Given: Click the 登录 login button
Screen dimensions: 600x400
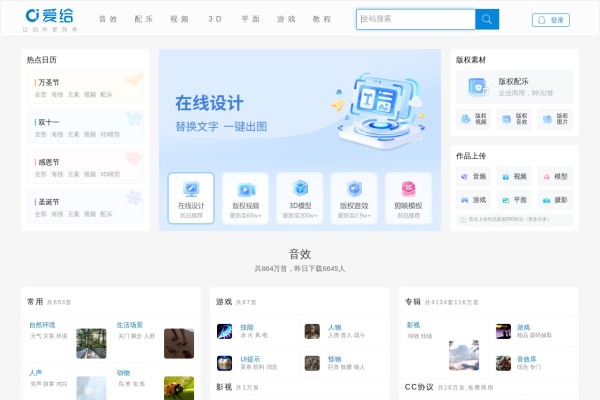Looking at the screenshot, I should [551, 19].
